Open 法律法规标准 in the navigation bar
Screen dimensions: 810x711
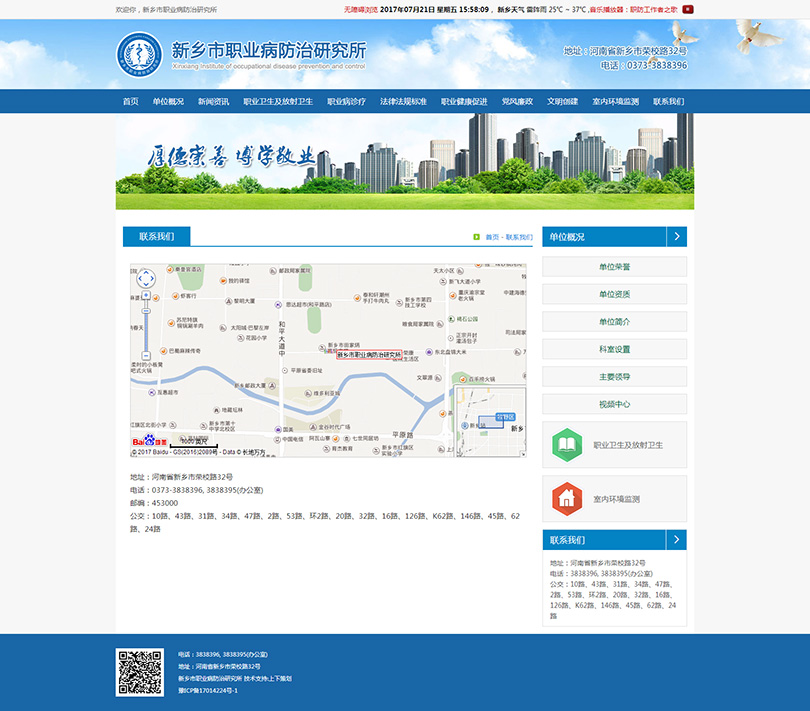tap(403, 102)
